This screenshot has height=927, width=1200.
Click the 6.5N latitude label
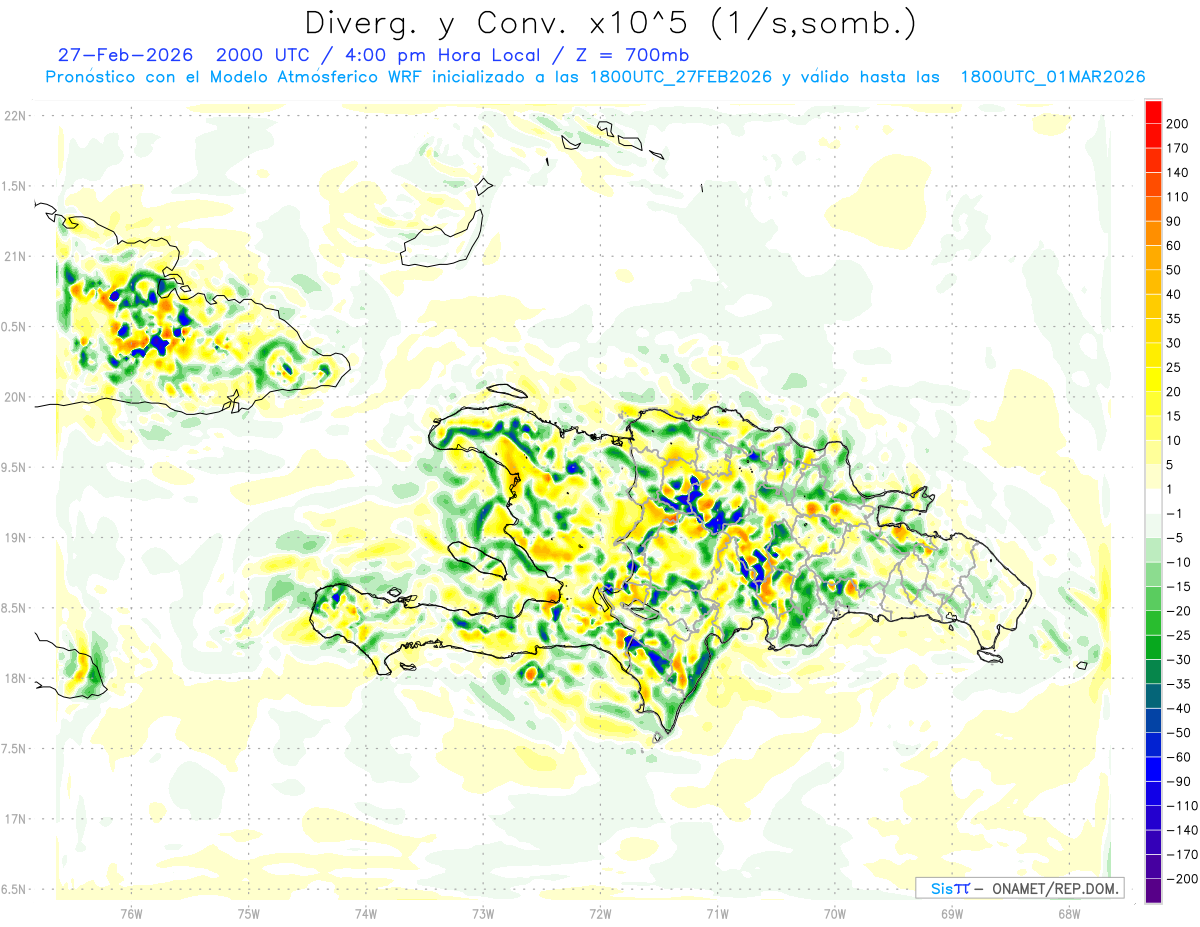pos(15,890)
